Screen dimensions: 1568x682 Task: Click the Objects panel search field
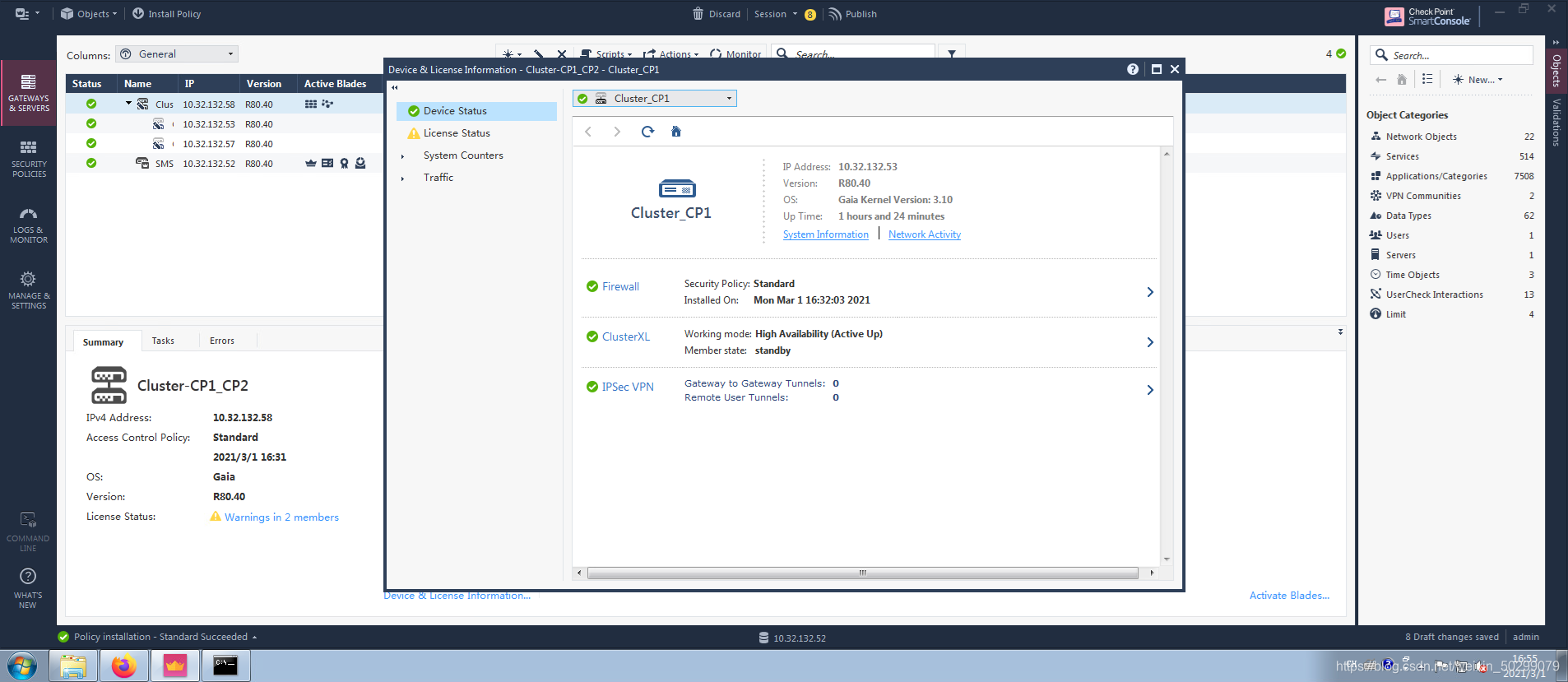pyautogui.click(x=1451, y=55)
